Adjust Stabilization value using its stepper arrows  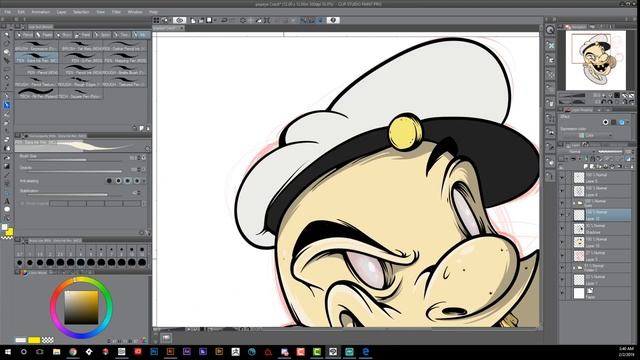tap(139, 193)
